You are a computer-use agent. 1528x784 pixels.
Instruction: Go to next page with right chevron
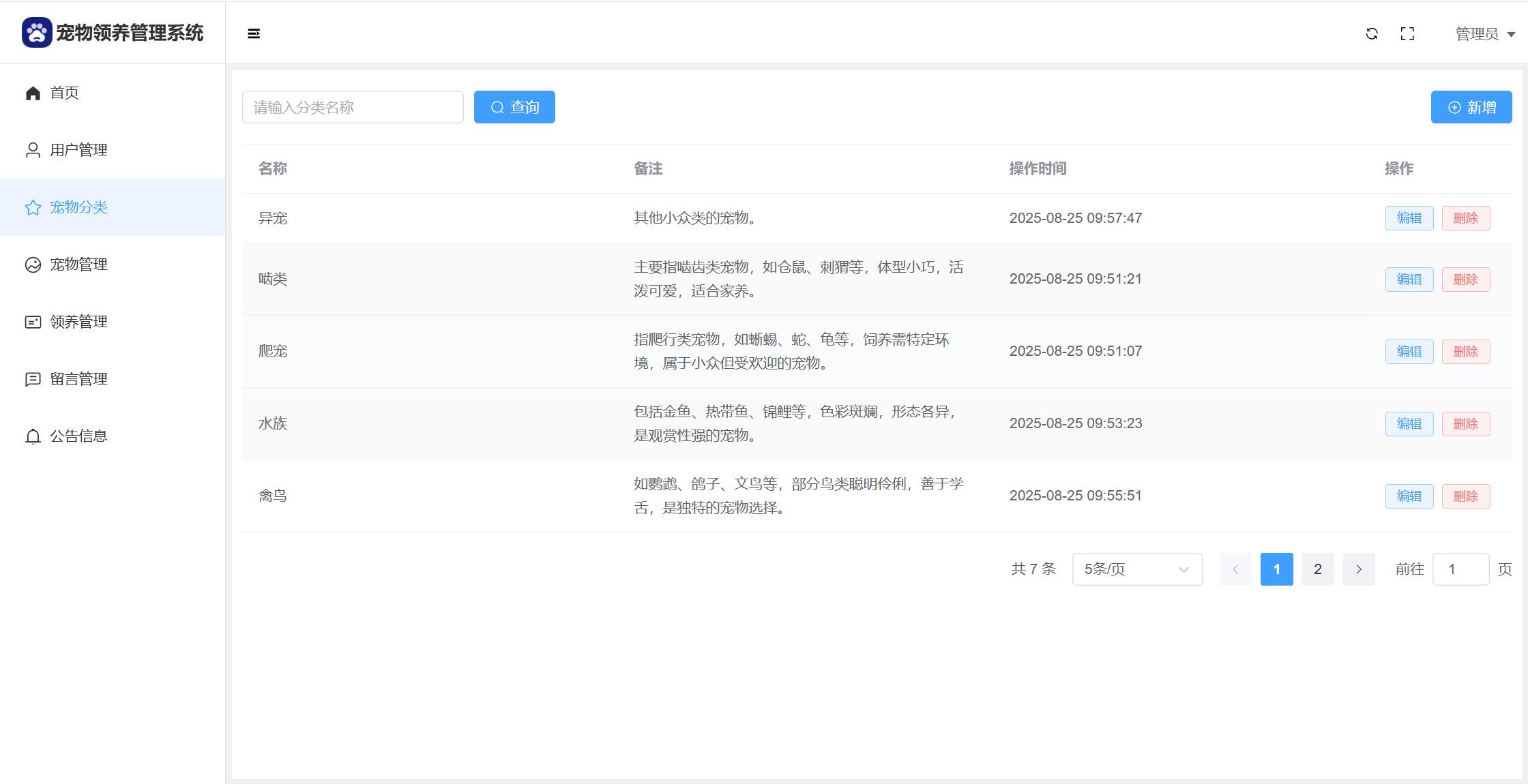pyautogui.click(x=1358, y=569)
